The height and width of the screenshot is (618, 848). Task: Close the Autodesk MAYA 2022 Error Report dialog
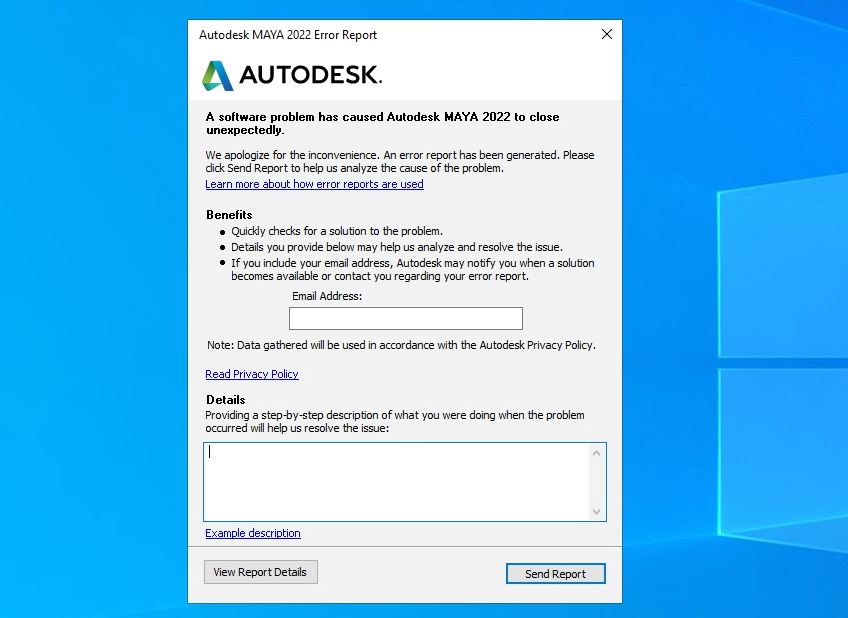click(607, 35)
